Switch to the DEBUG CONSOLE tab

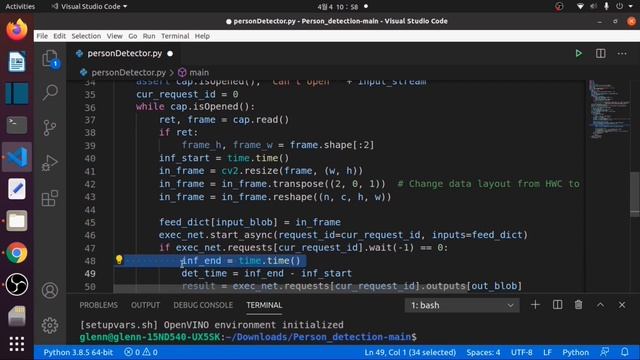coord(203,305)
